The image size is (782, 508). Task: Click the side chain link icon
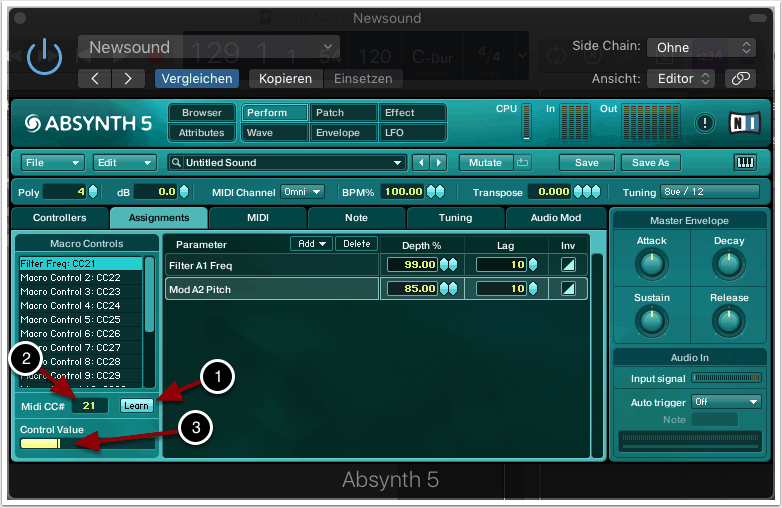740,78
